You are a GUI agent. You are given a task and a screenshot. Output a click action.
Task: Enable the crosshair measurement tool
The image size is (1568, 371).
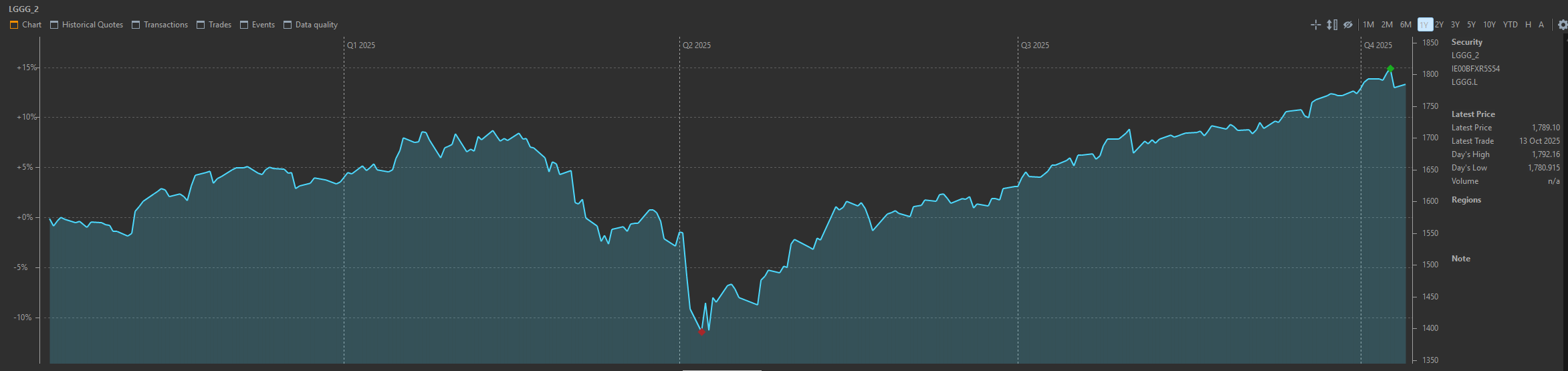point(1315,25)
